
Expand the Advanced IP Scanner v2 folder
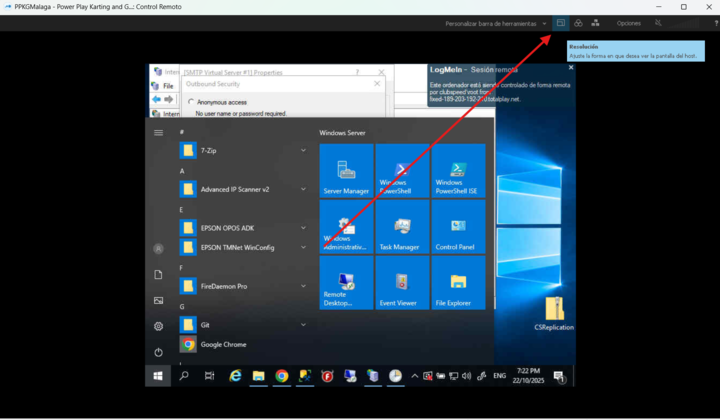(x=303, y=189)
